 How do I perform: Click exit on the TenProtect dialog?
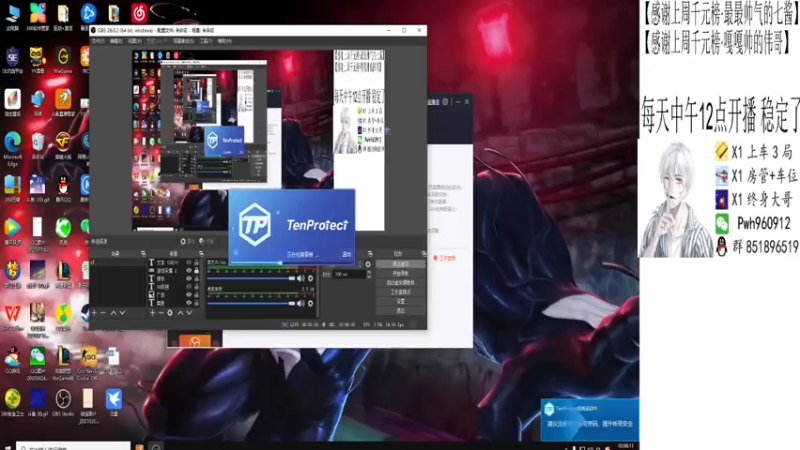pyautogui.click(x=346, y=254)
